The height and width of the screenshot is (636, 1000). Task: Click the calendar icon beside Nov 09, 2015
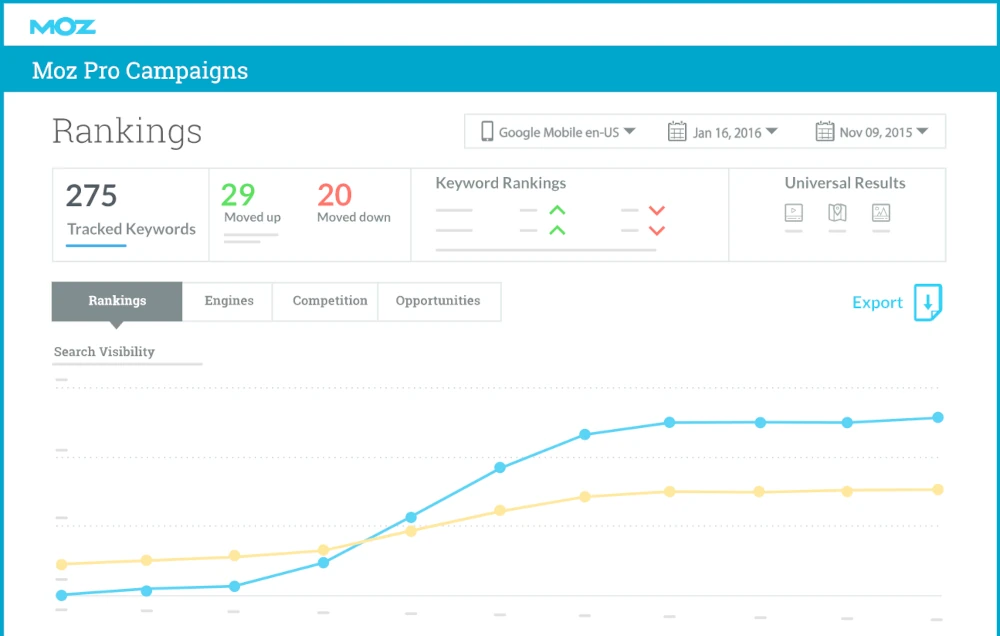point(825,131)
